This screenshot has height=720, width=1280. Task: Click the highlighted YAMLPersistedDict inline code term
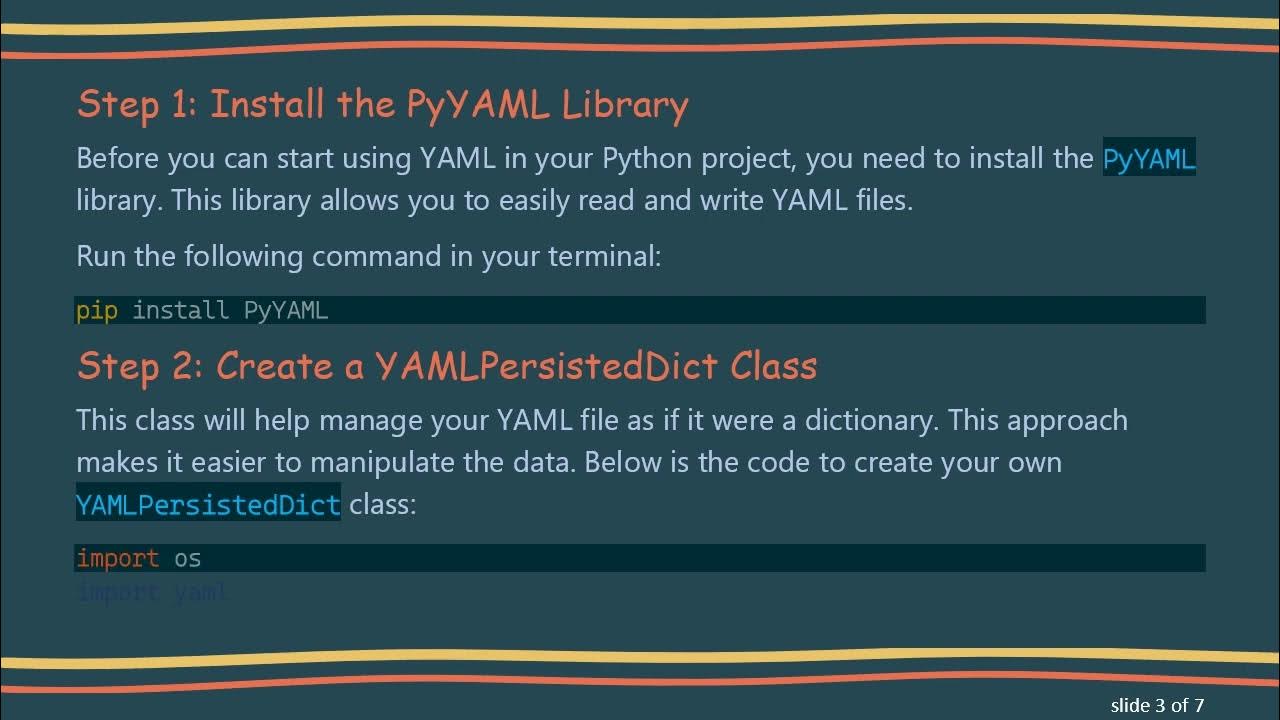tap(208, 505)
